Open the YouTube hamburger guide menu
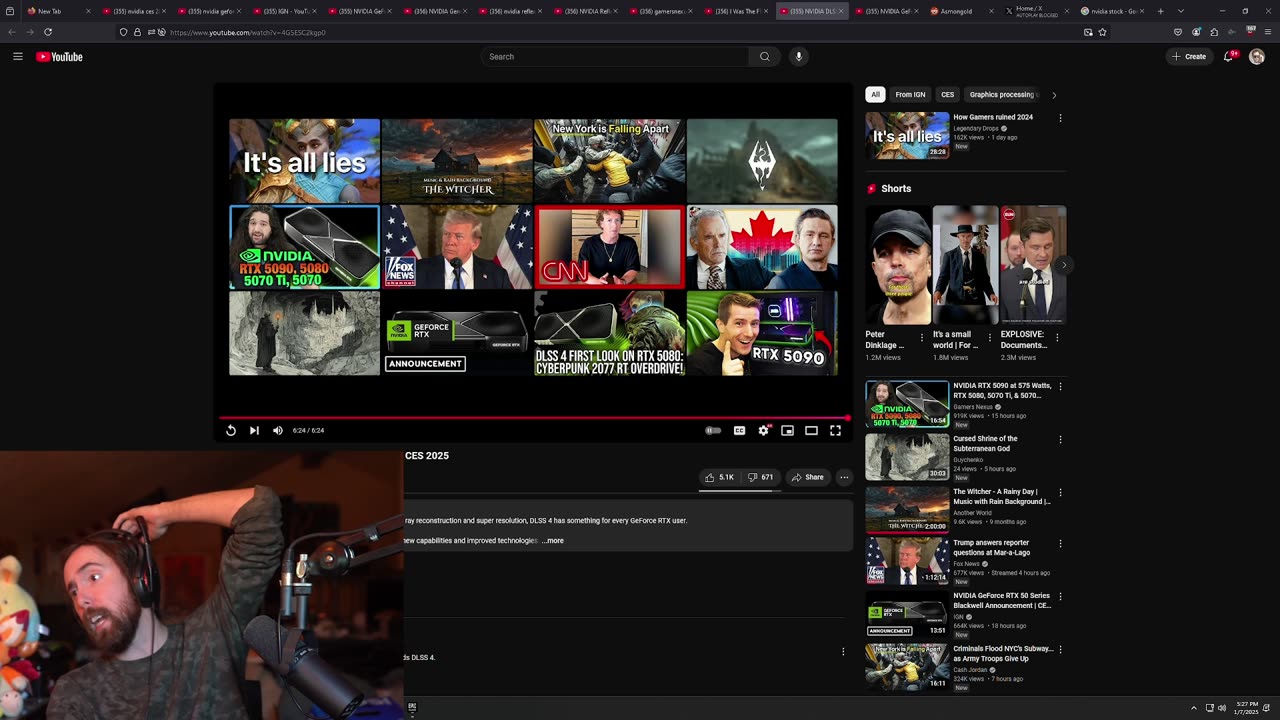This screenshot has height=720, width=1280. [x=18, y=57]
